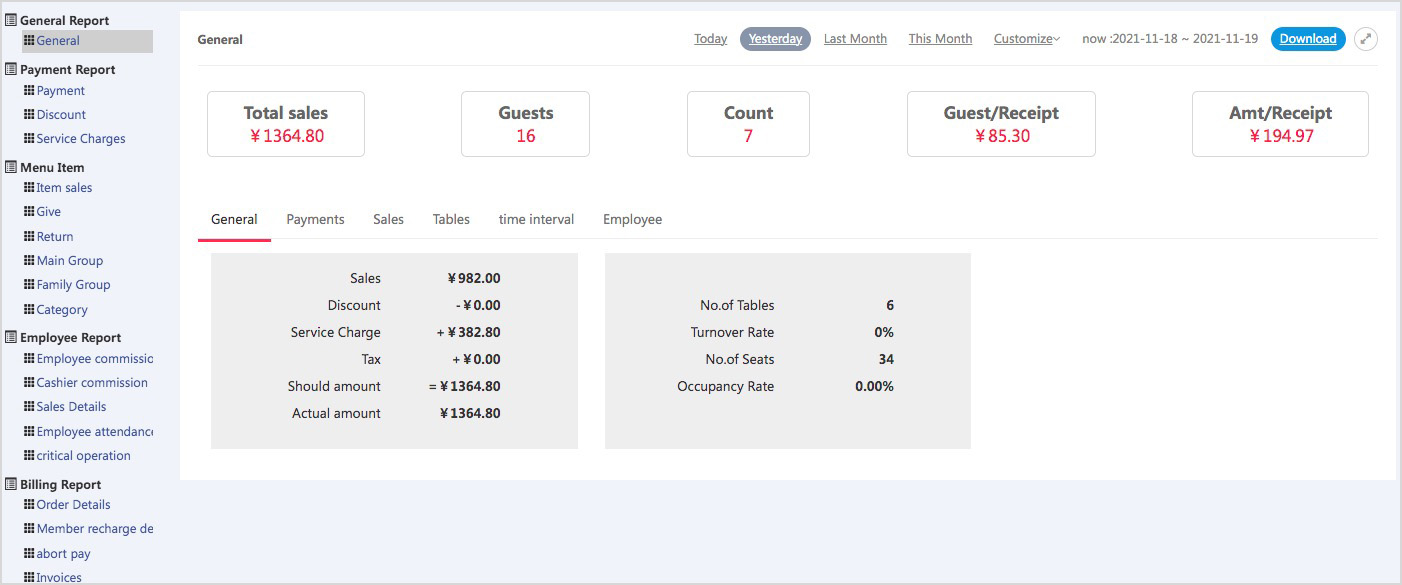Image resolution: width=1402 pixels, height=585 pixels.
Task: Click grid icon next to Item sales
Action: pyautogui.click(x=29, y=188)
